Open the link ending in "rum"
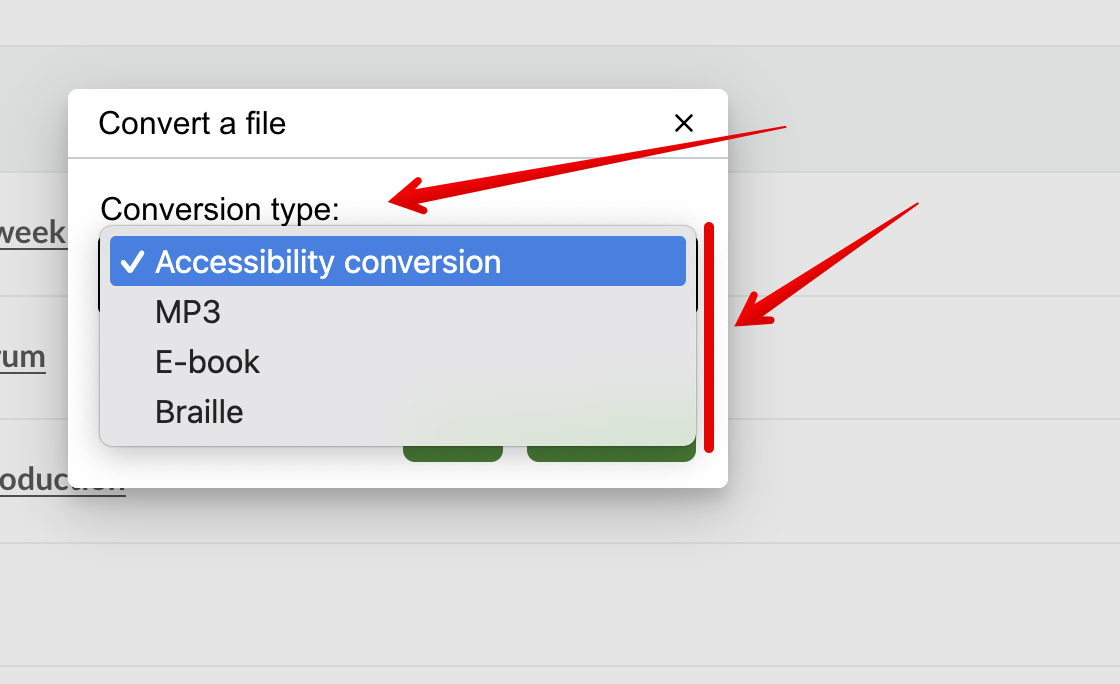The width and height of the screenshot is (1120, 684). (x=22, y=357)
